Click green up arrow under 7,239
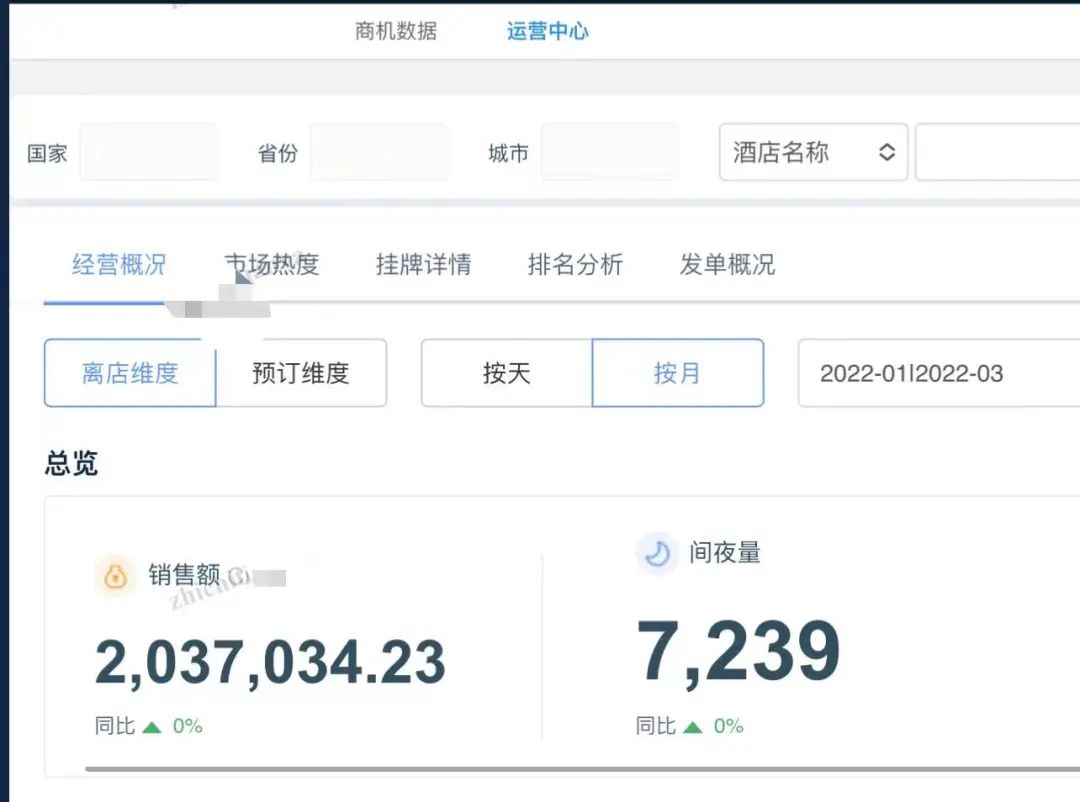The width and height of the screenshot is (1080, 802). click(693, 727)
